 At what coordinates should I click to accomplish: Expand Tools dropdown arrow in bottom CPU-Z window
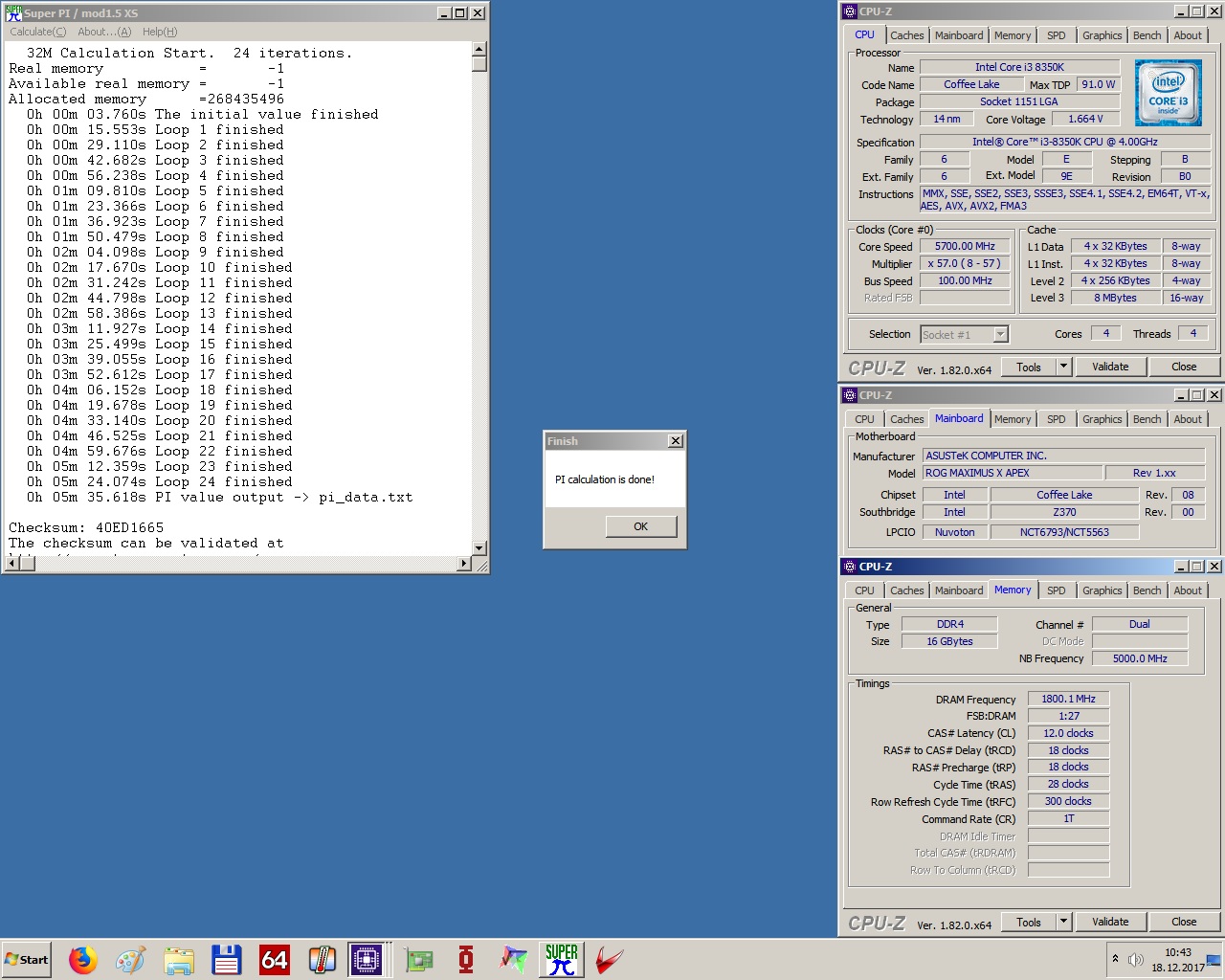coord(1063,922)
